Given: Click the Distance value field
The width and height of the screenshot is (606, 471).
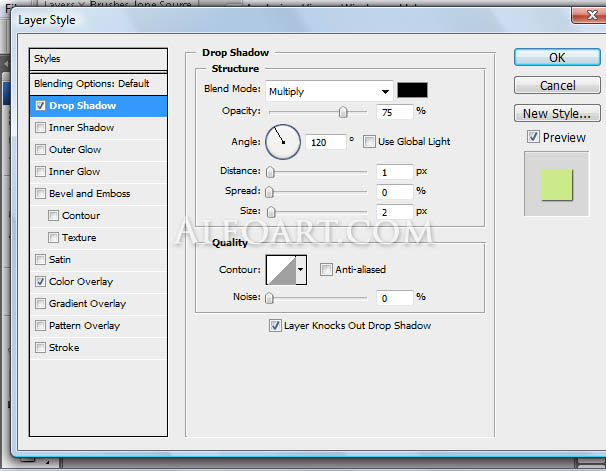Looking at the screenshot, I should click(x=395, y=172).
